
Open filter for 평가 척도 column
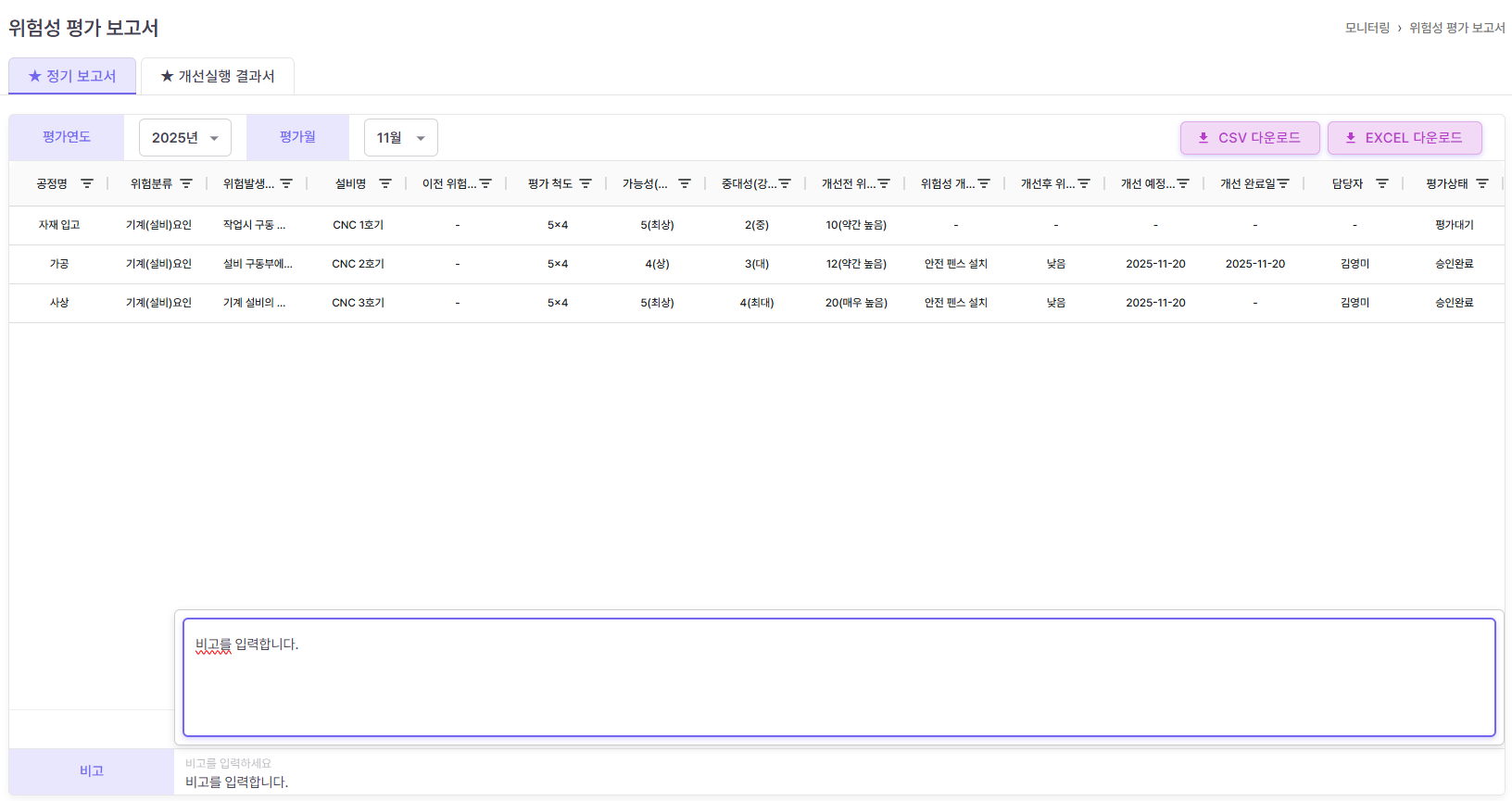click(586, 183)
